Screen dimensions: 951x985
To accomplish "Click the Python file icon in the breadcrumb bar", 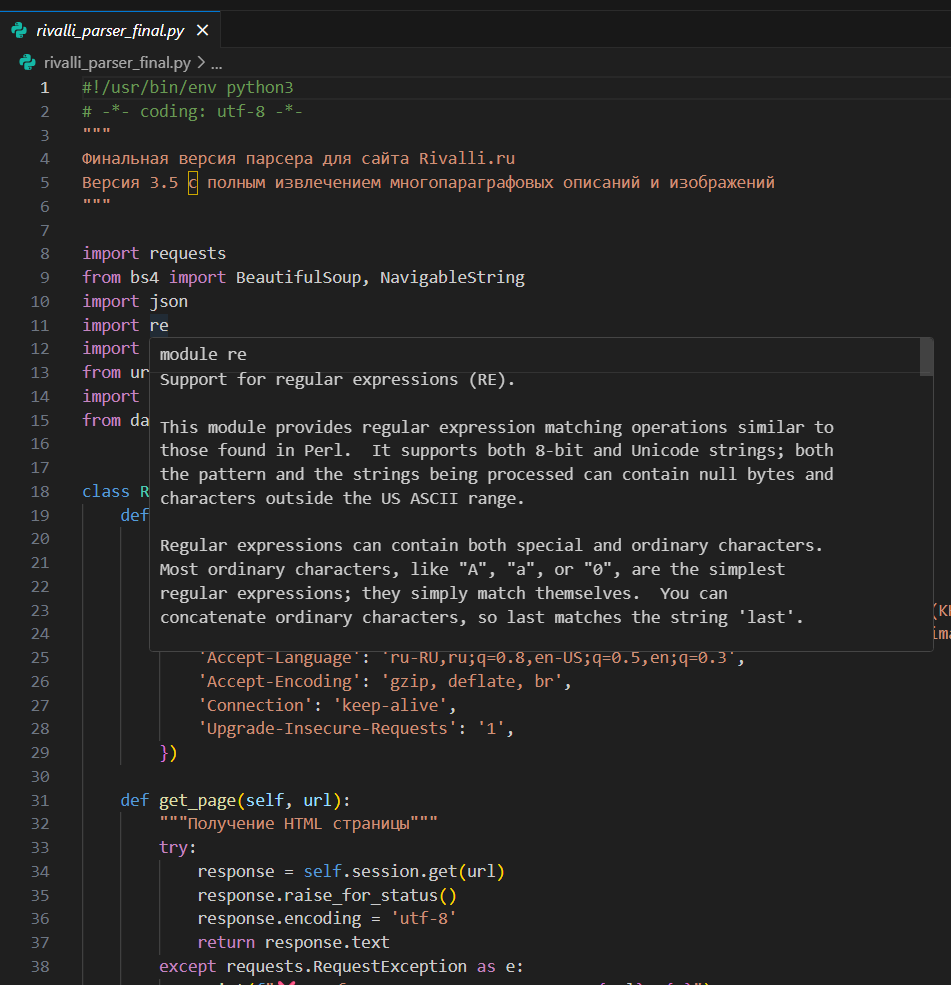I will pyautogui.click(x=28, y=62).
